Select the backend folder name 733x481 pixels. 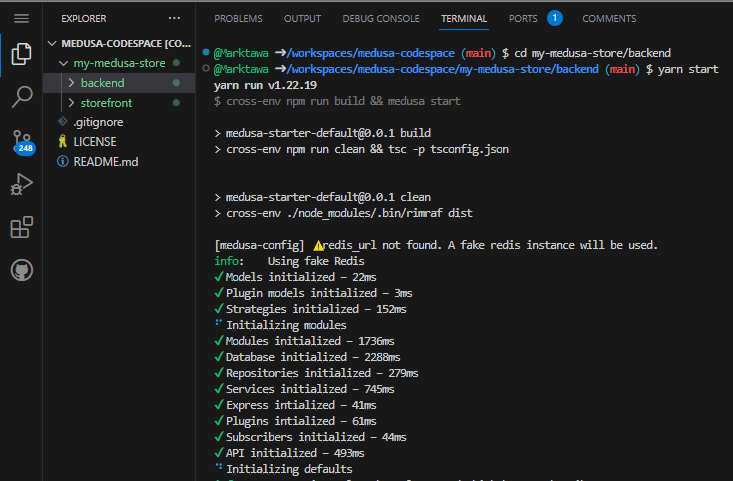[x=102, y=83]
